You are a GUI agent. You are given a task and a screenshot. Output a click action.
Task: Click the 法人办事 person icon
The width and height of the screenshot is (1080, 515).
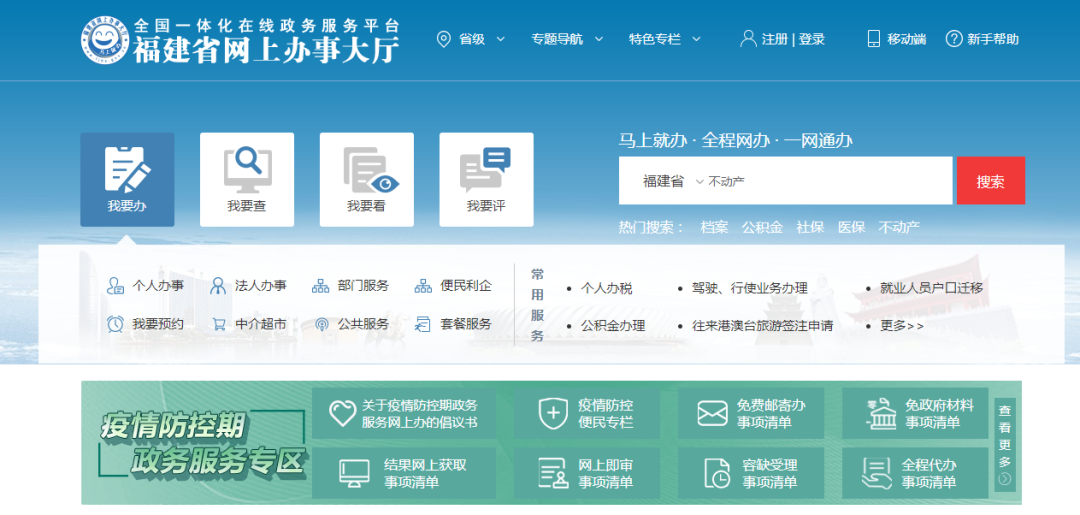point(218,286)
